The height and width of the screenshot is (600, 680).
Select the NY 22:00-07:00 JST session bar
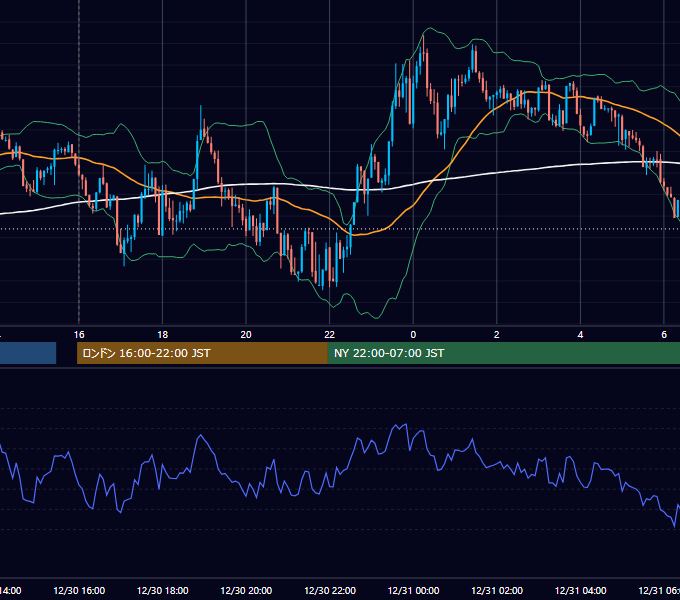pos(503,353)
